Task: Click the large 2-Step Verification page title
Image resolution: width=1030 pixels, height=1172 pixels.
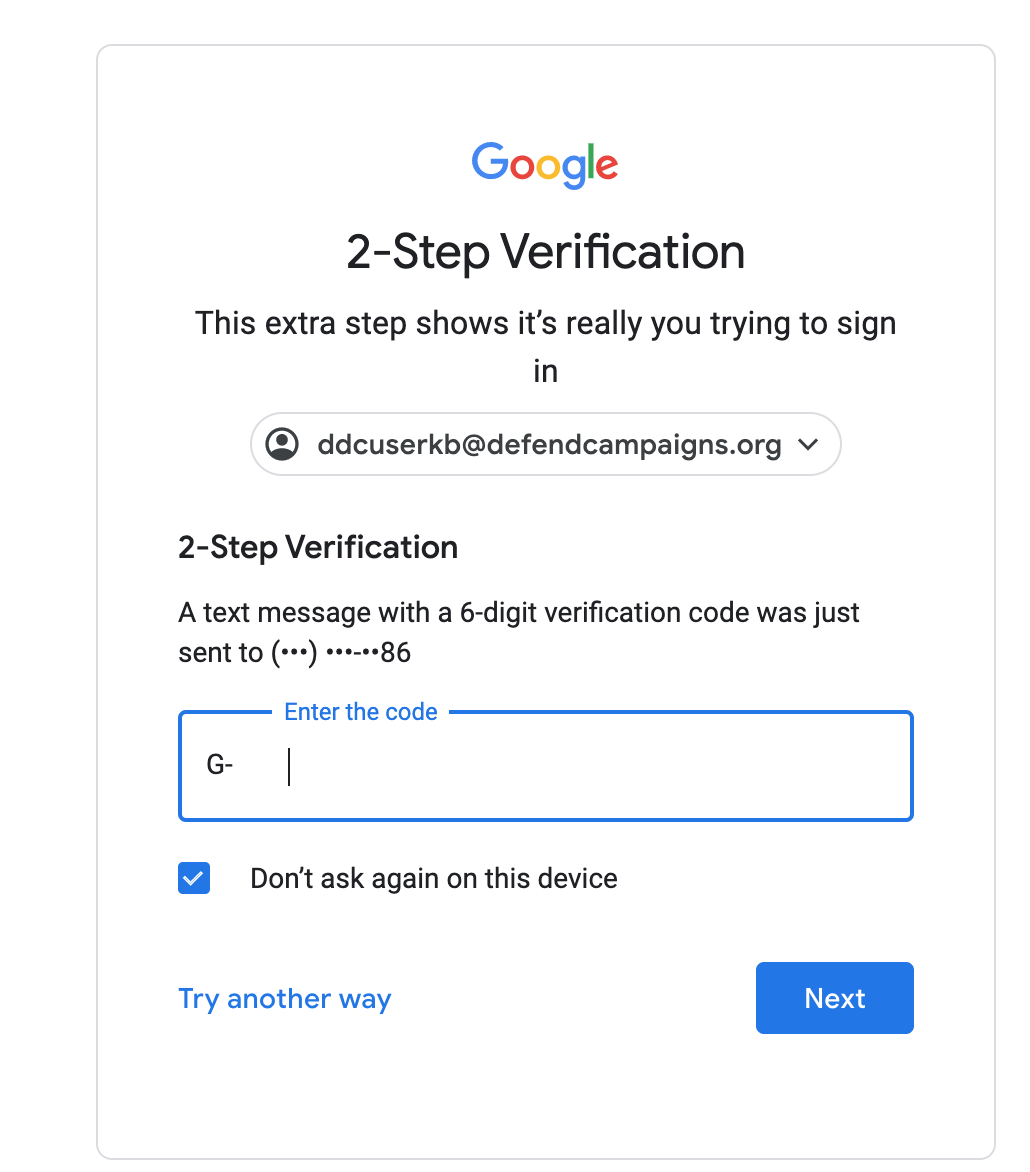Action: pos(546,252)
